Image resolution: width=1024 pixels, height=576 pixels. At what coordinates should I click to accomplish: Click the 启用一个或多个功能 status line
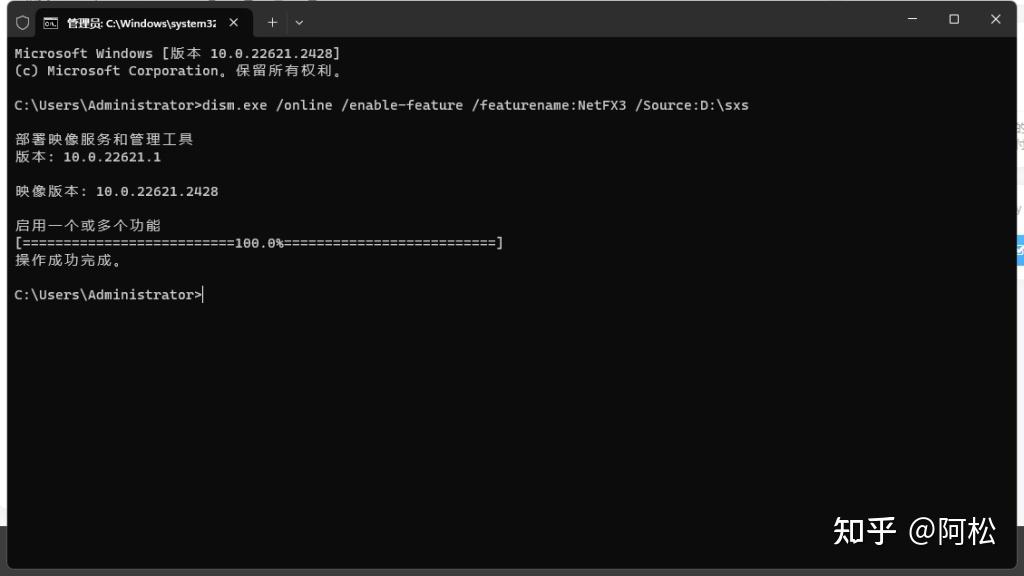[x=88, y=226]
